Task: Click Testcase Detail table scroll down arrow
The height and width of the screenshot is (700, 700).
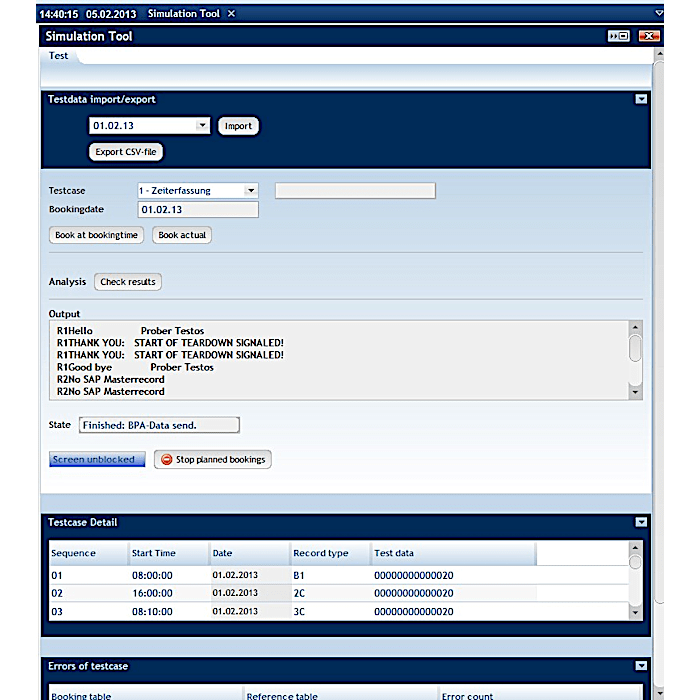Action: pyautogui.click(x=635, y=613)
